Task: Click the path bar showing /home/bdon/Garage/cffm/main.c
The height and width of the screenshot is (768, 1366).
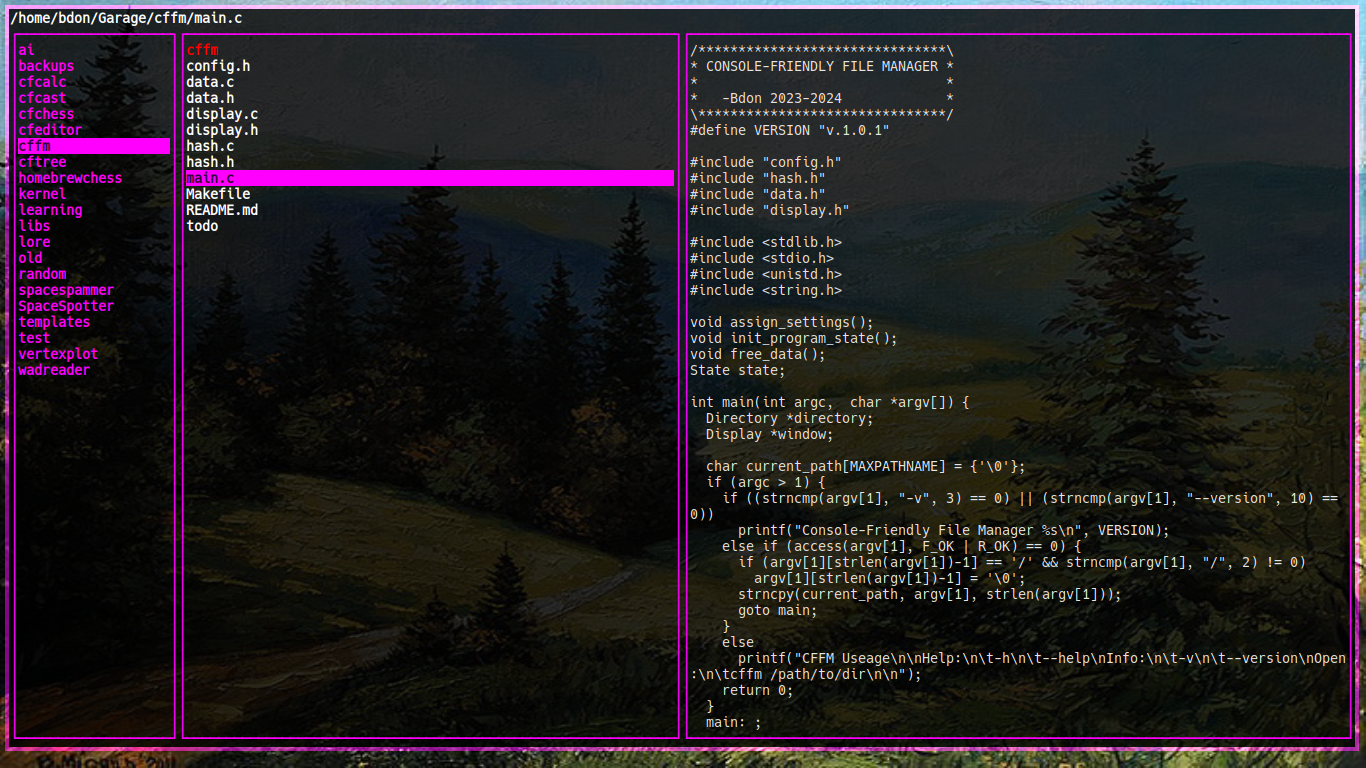Action: click(x=126, y=18)
